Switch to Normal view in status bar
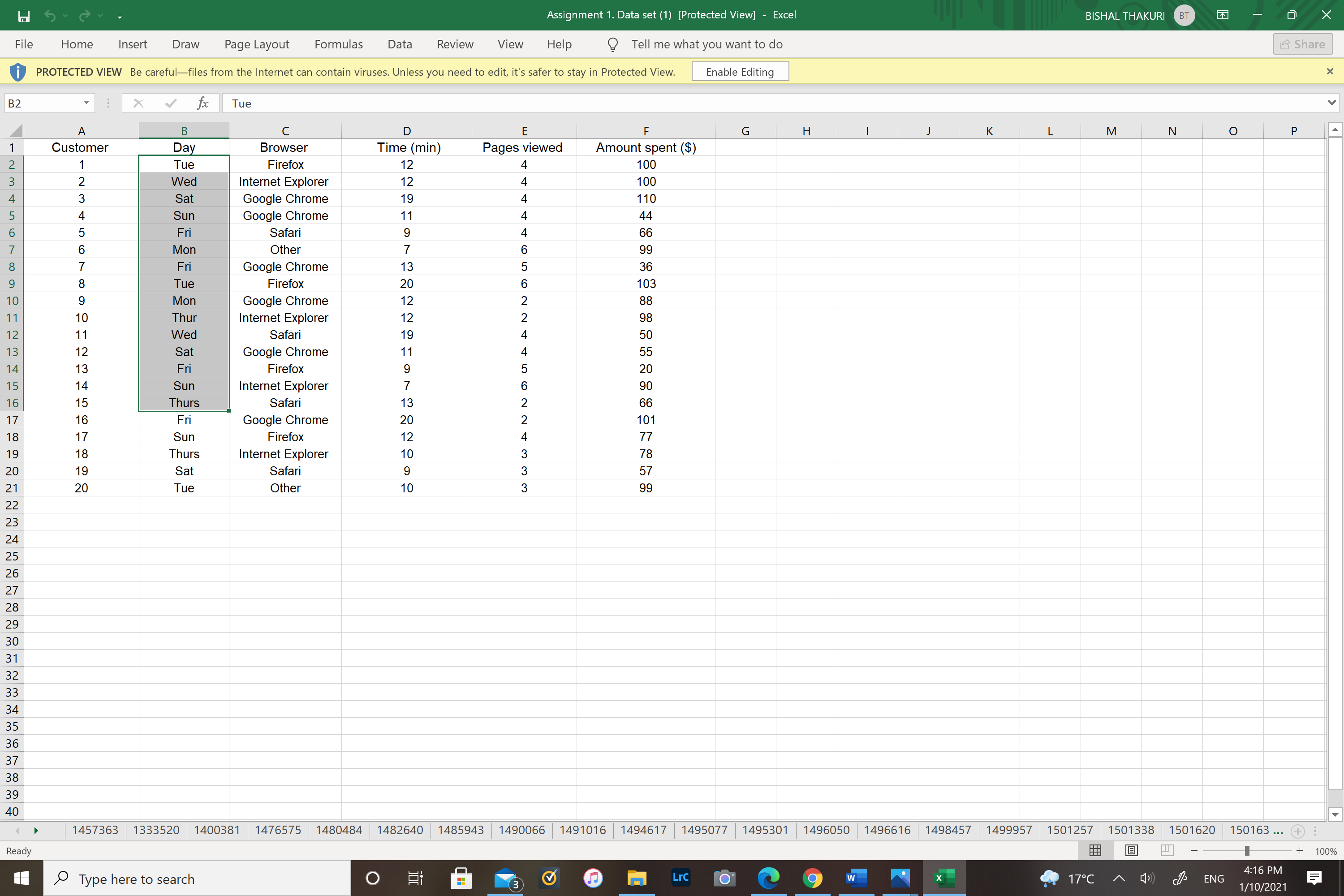Viewport: 1344px width, 896px height. pos(1095,850)
